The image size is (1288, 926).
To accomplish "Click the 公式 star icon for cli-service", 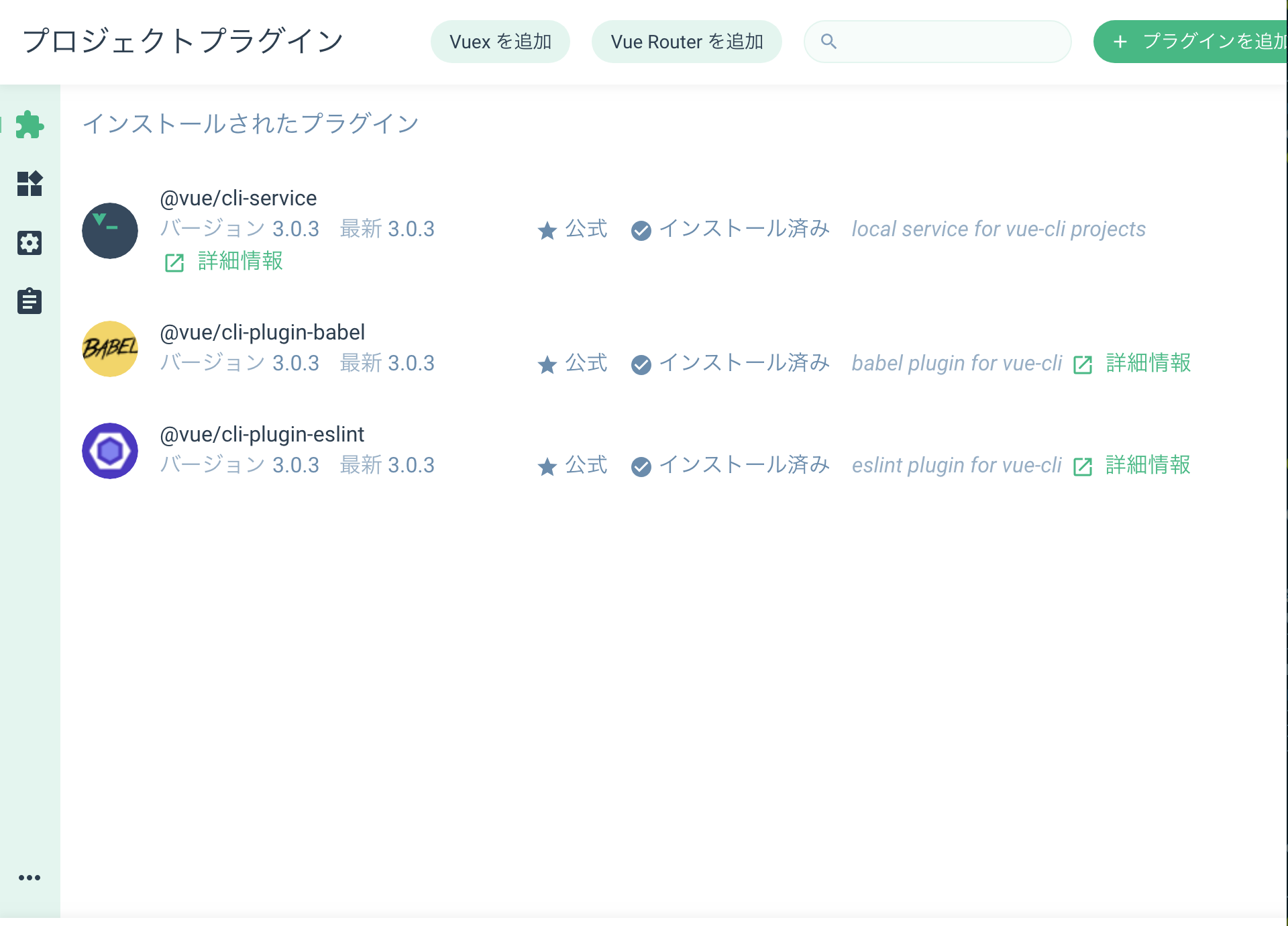I will coord(547,230).
